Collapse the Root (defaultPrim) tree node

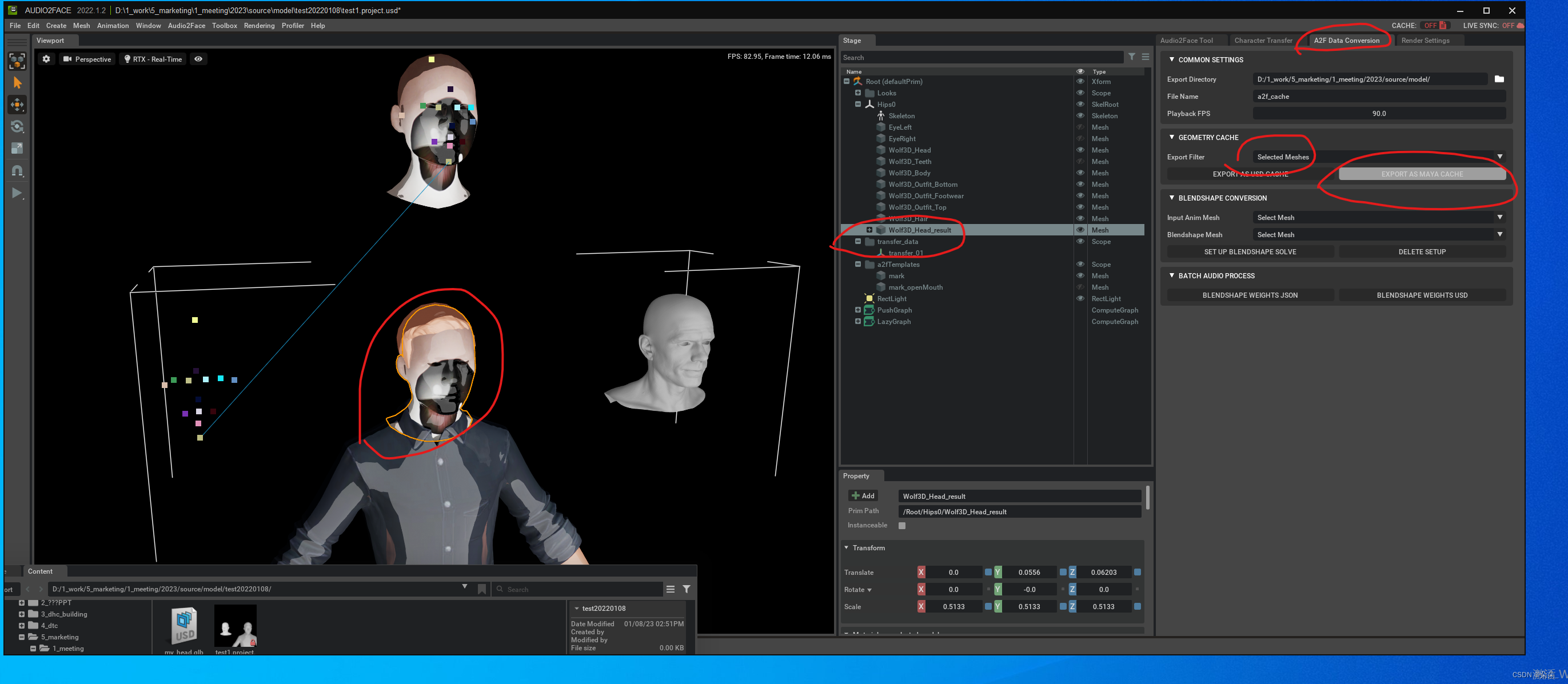(847, 82)
